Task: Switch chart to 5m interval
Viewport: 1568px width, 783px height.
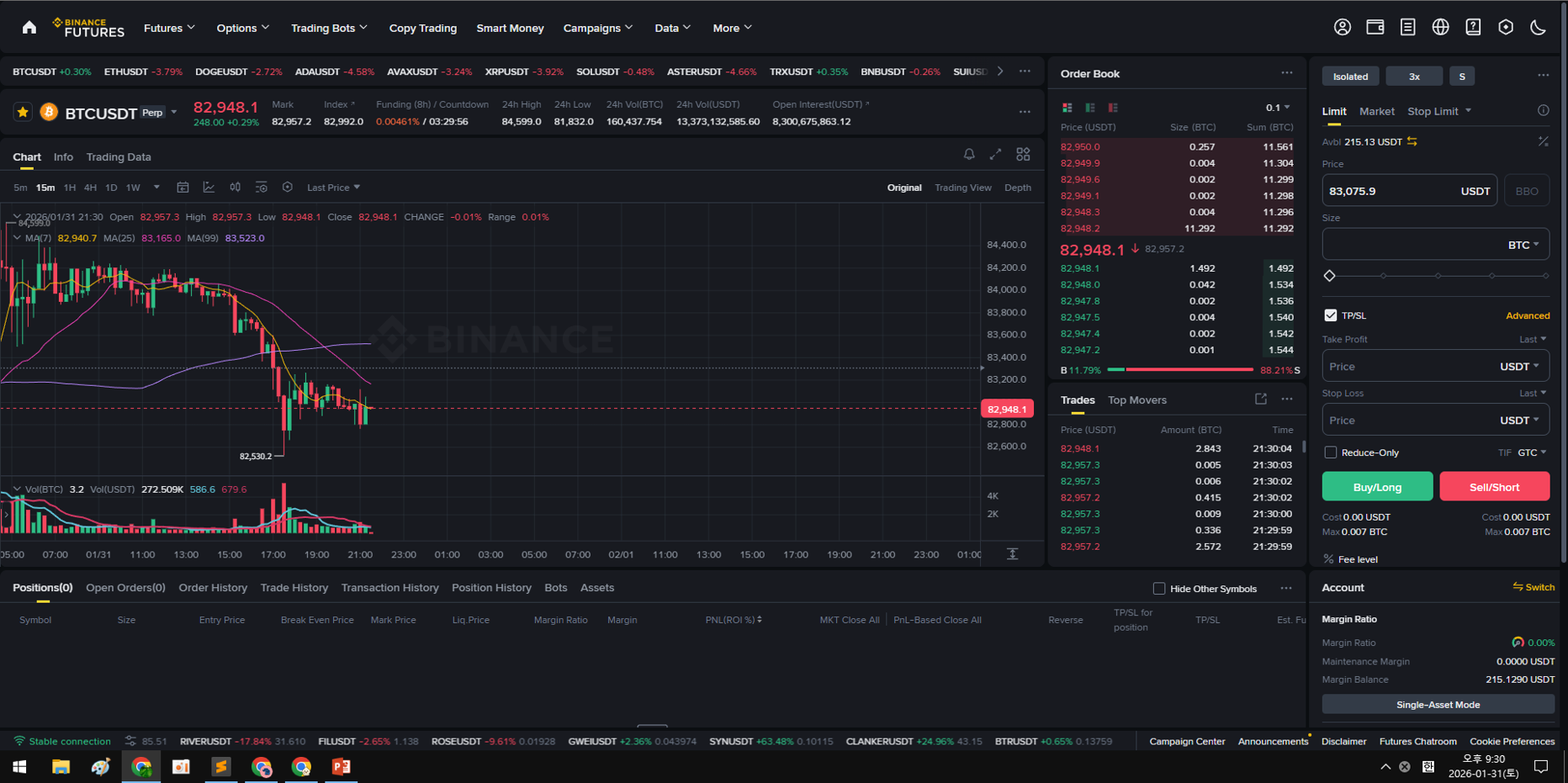Action: (x=20, y=188)
